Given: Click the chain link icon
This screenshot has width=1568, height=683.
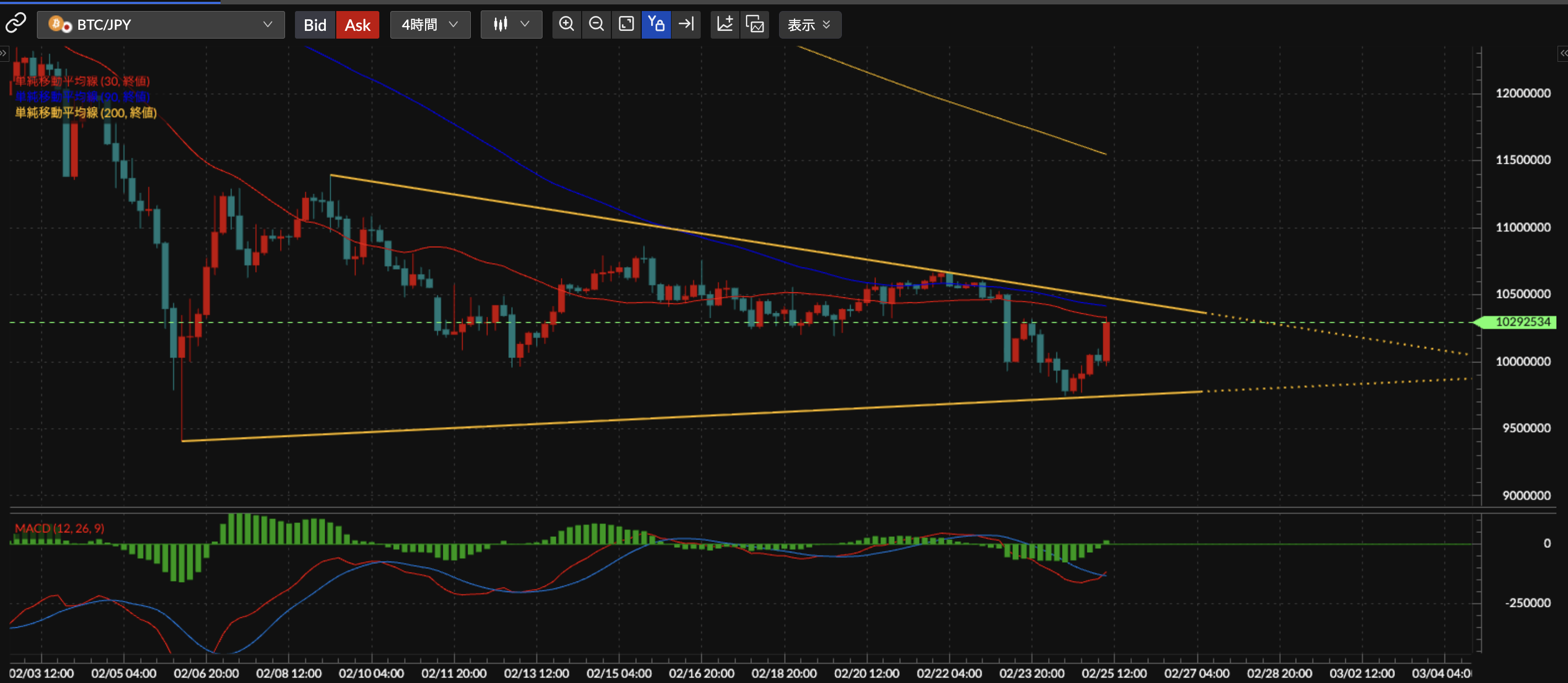Looking at the screenshot, I should tap(15, 24).
